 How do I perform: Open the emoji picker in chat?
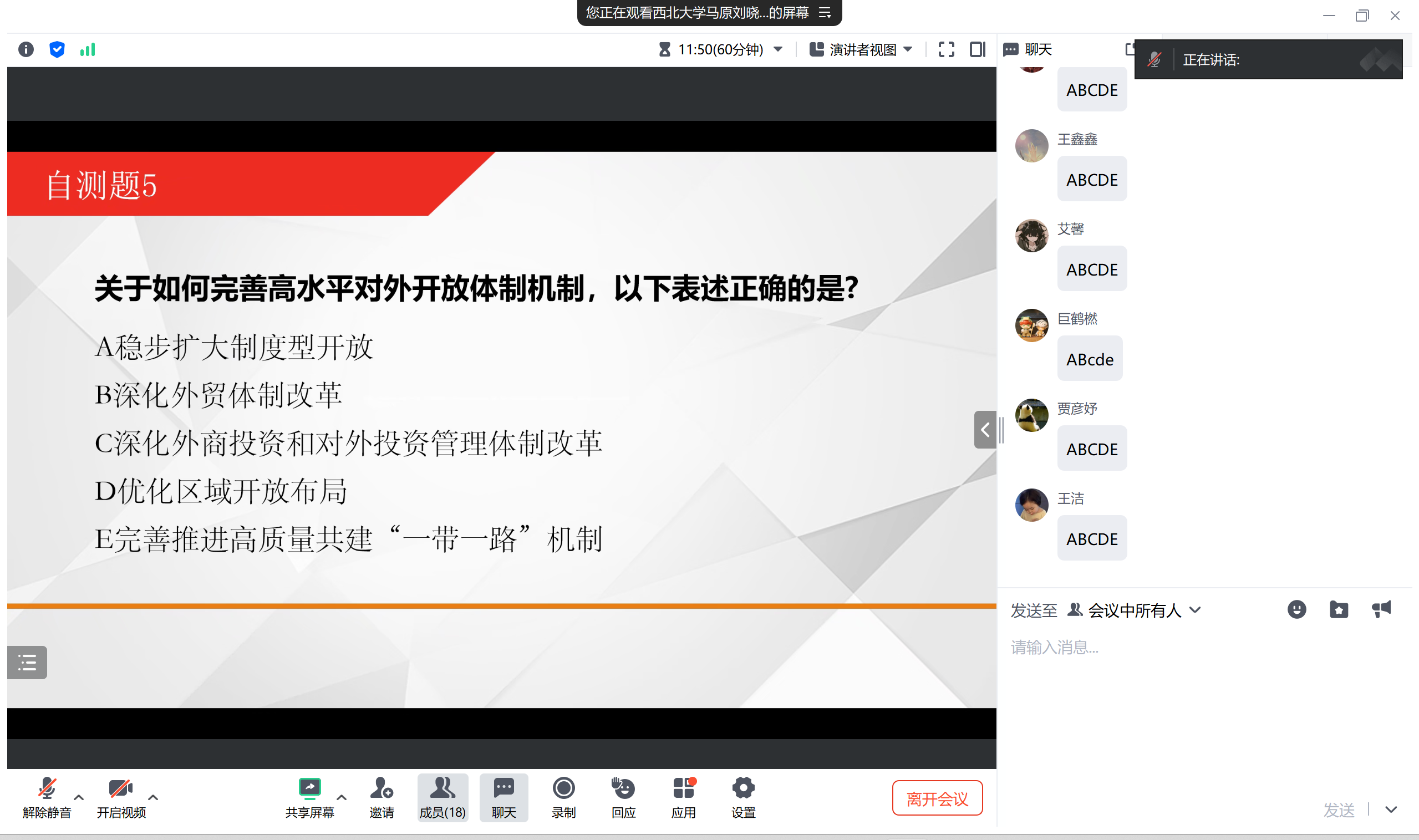[1296, 609]
